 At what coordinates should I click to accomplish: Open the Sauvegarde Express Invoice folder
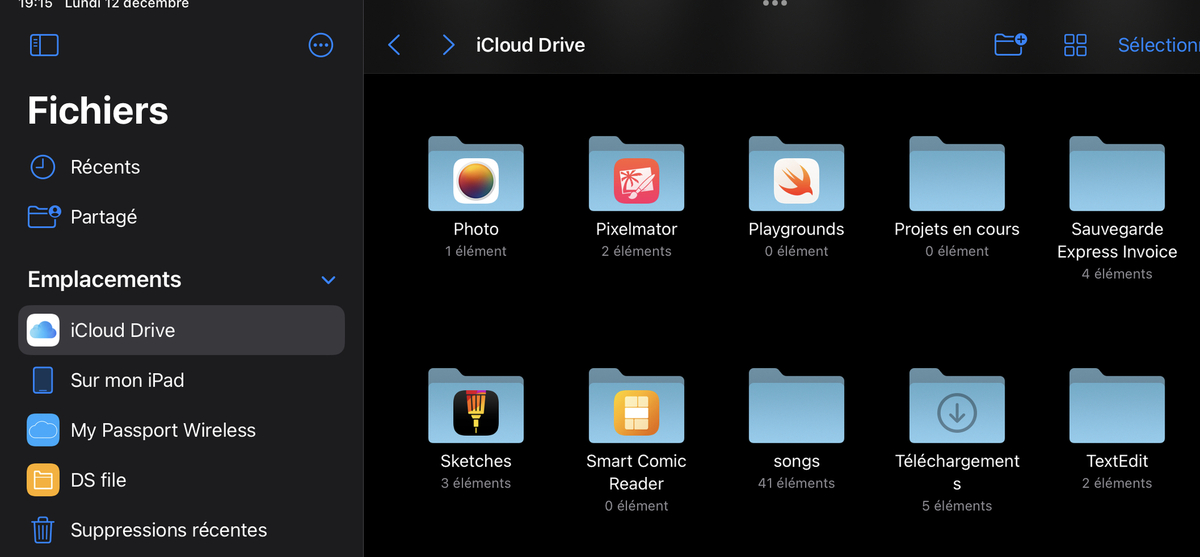pos(1117,174)
